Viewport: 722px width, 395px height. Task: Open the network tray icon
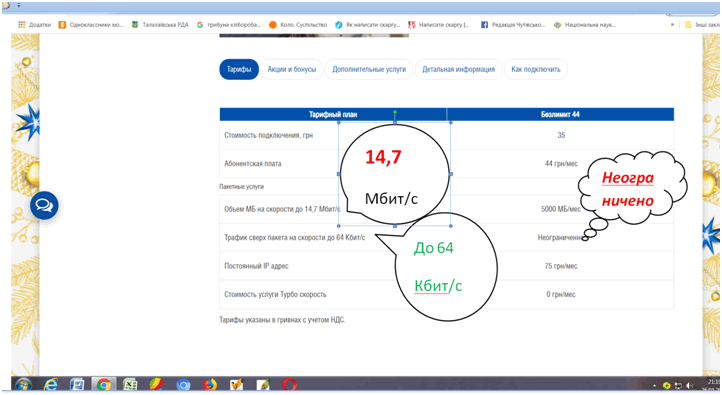pos(678,386)
